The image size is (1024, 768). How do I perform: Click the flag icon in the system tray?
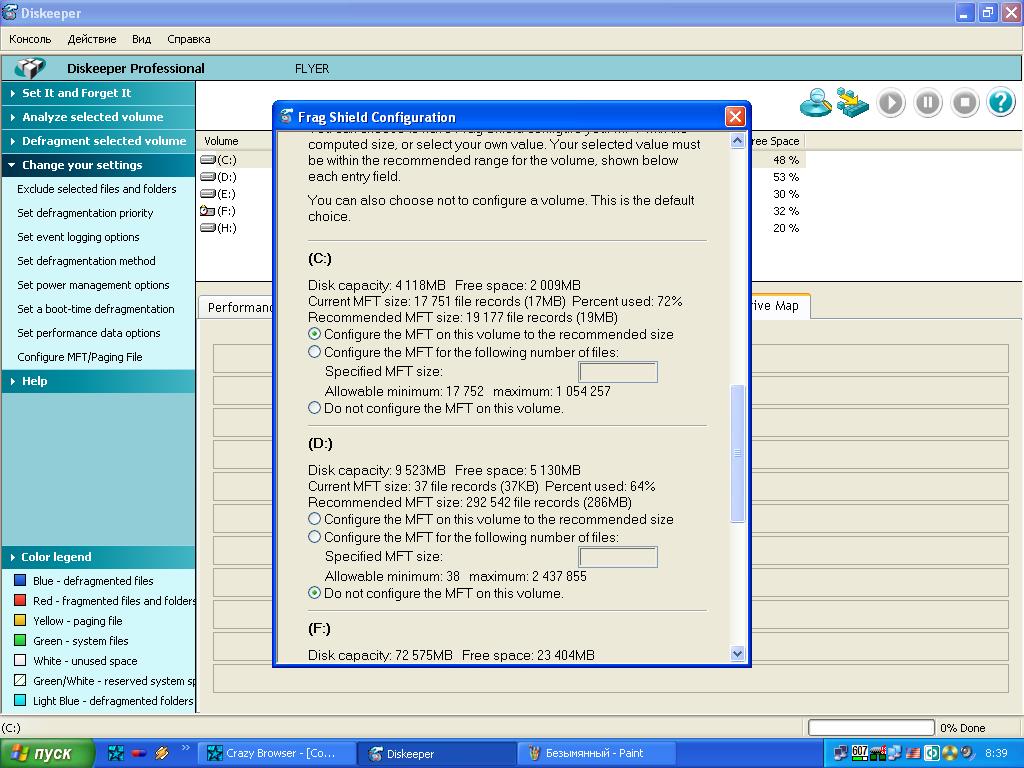(x=913, y=753)
